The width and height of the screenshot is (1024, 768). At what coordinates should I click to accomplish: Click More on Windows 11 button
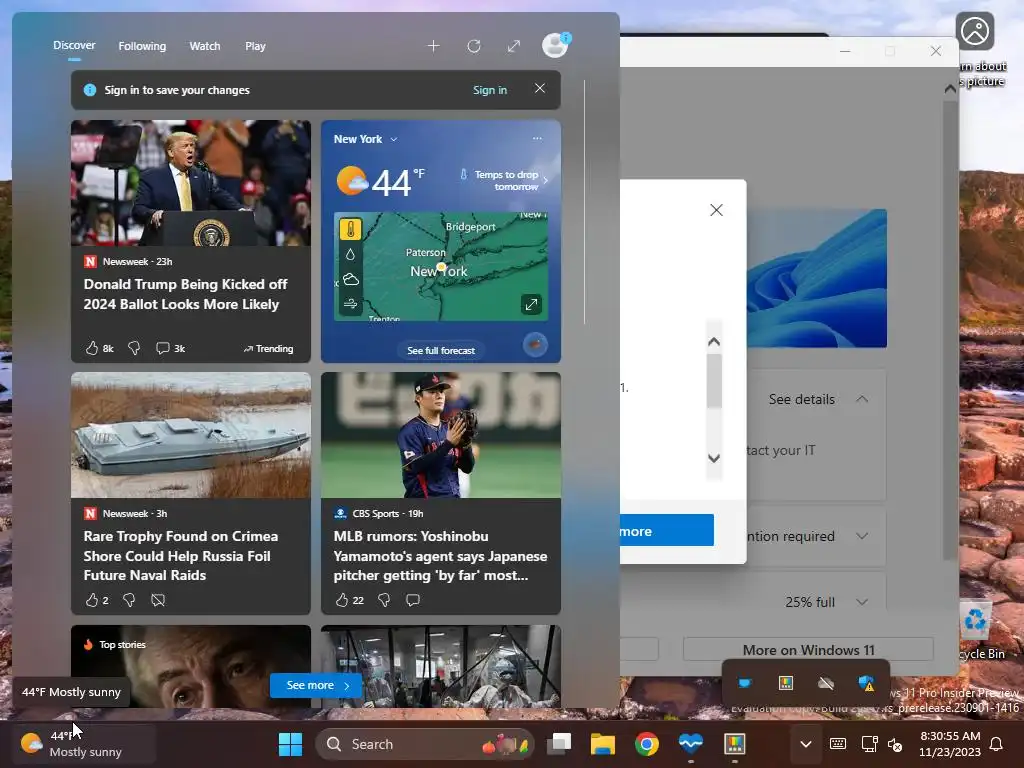[808, 650]
